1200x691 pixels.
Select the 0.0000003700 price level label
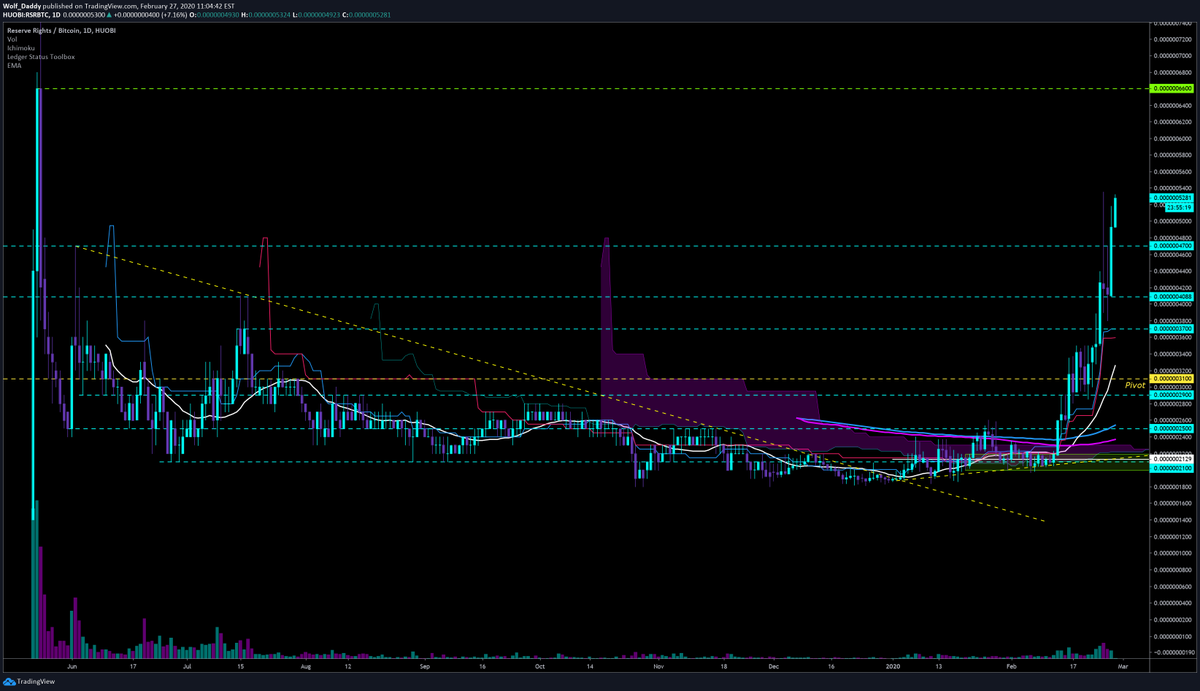(1172, 328)
